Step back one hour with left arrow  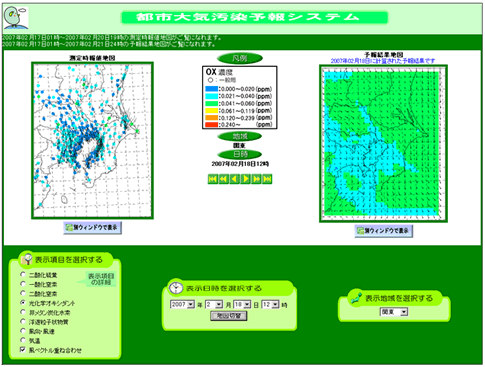(x=234, y=179)
